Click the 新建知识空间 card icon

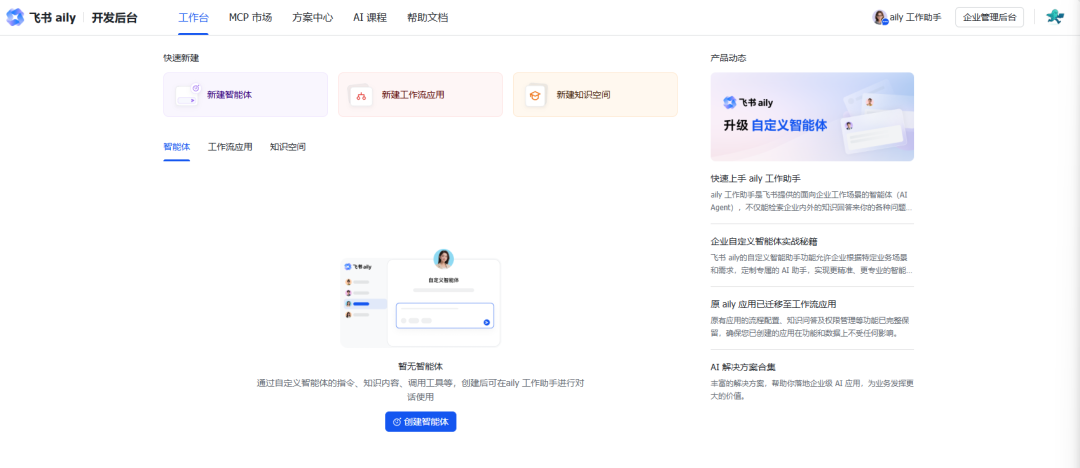pos(535,95)
